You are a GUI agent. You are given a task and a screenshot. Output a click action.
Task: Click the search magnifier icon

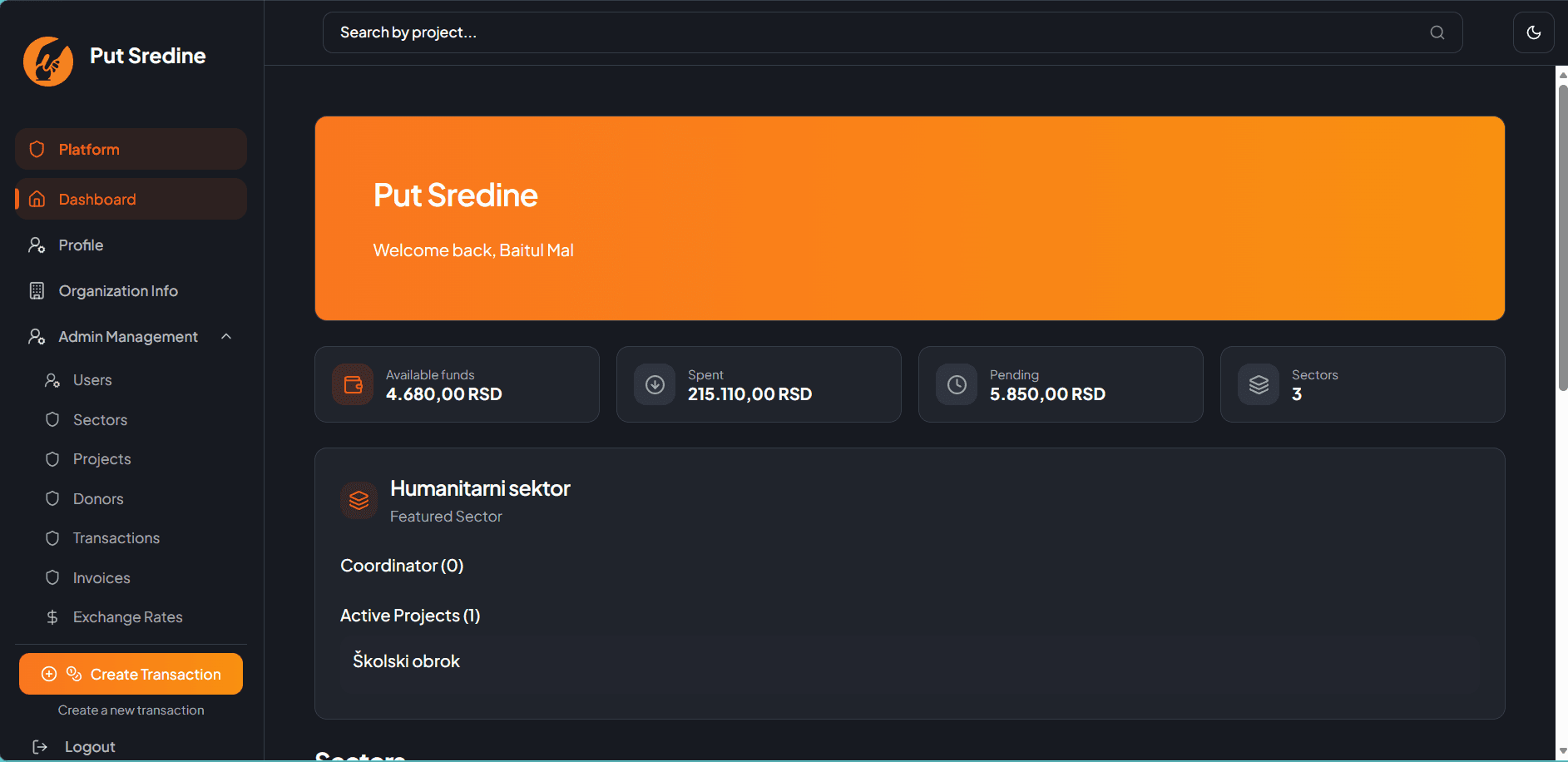[x=1437, y=32]
